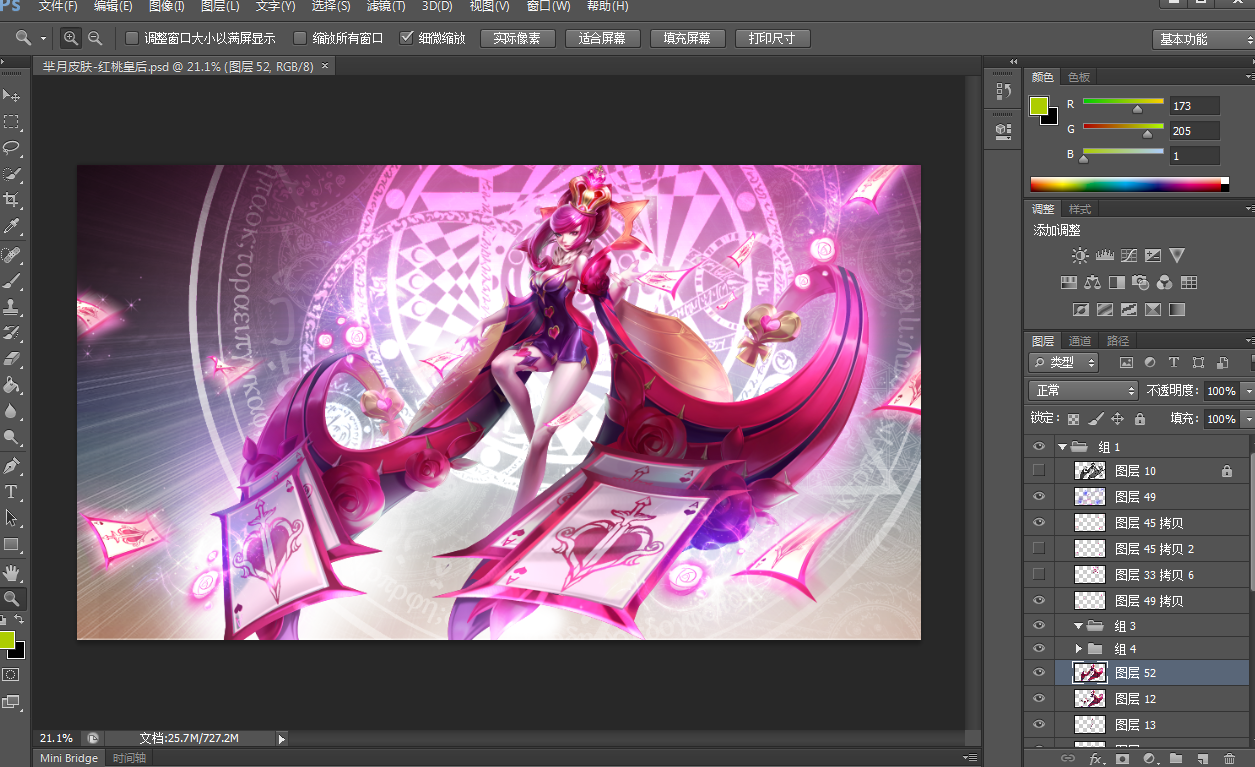Hide layer 图层 49
Viewport: 1255px width, 767px height.
pyautogui.click(x=1039, y=496)
